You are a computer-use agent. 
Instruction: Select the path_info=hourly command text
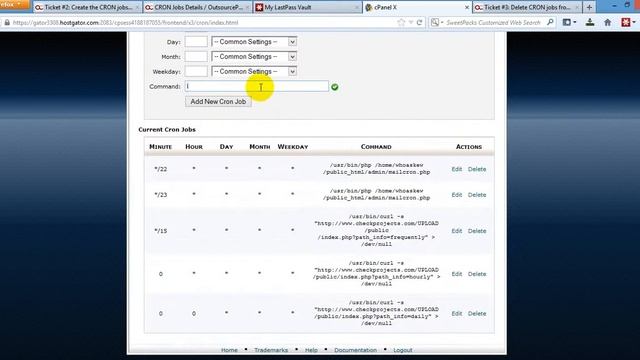376,273
